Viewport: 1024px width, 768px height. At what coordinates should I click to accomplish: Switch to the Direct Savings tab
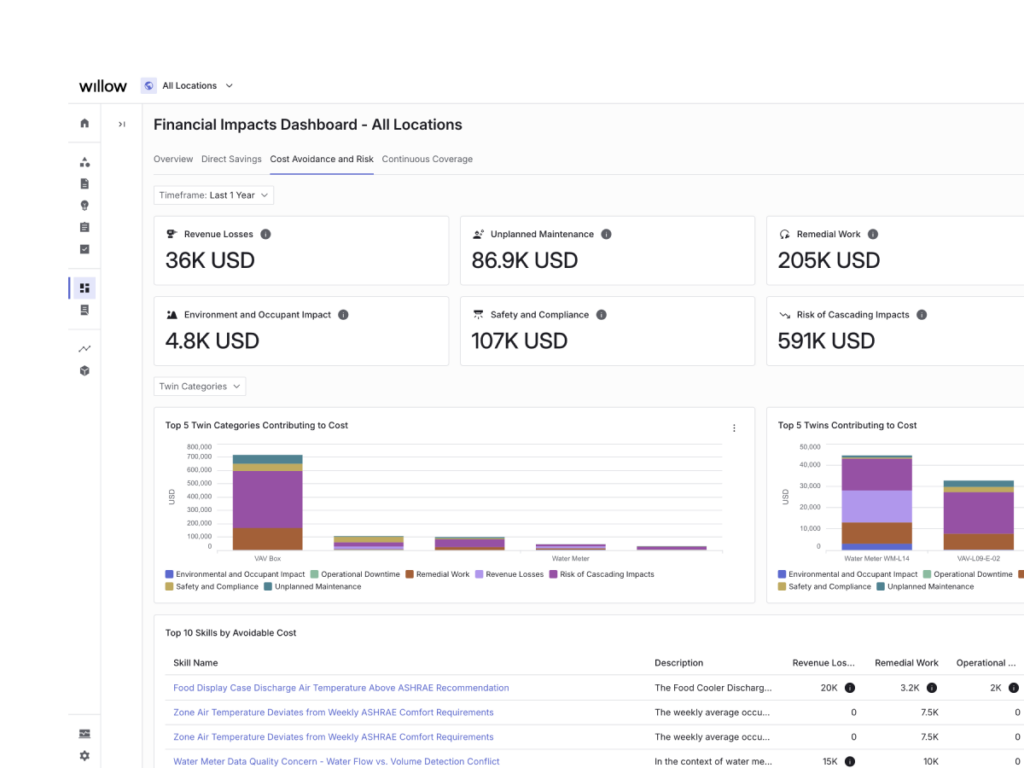click(x=231, y=159)
